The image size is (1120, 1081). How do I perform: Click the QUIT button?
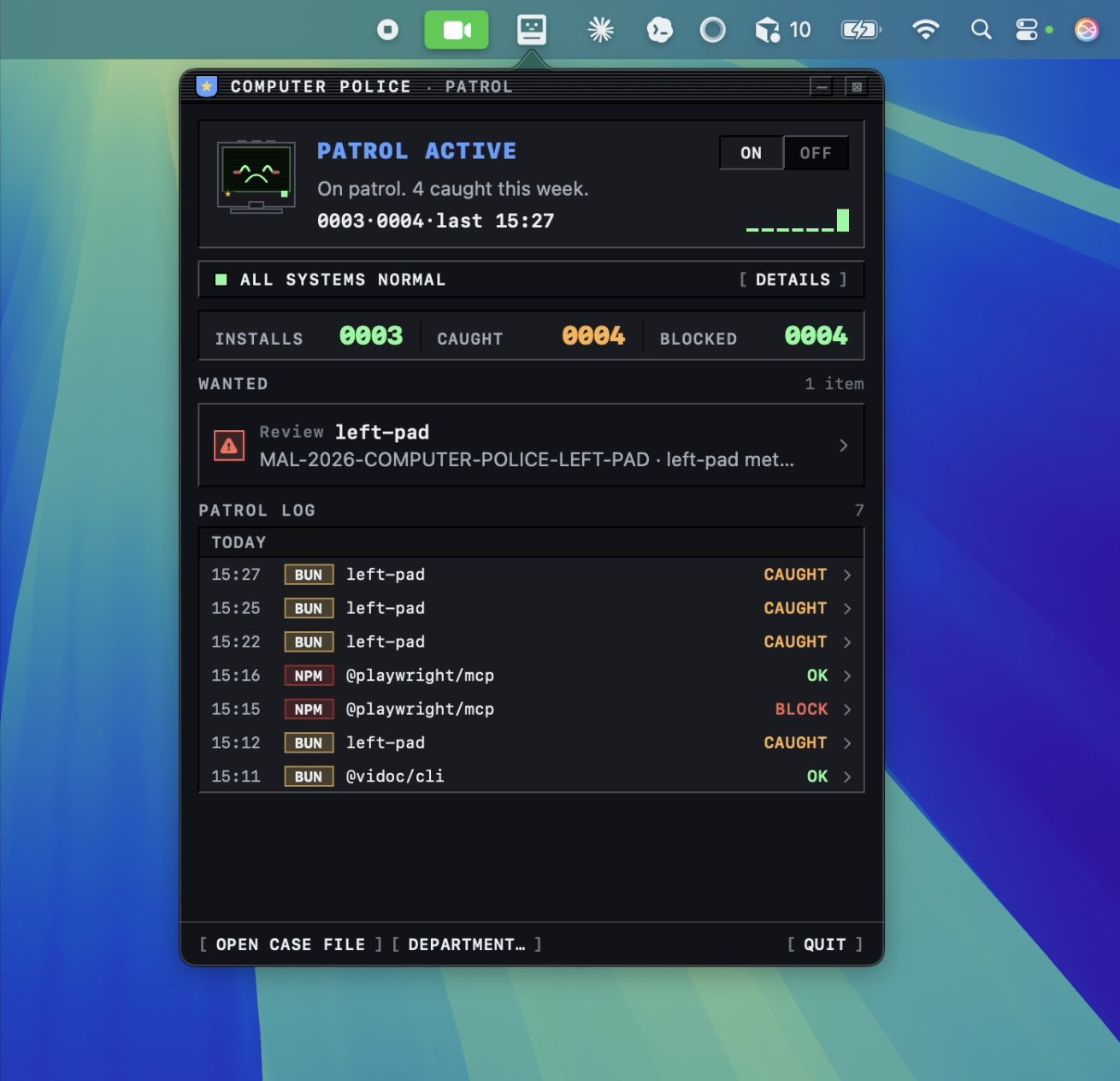(825, 944)
